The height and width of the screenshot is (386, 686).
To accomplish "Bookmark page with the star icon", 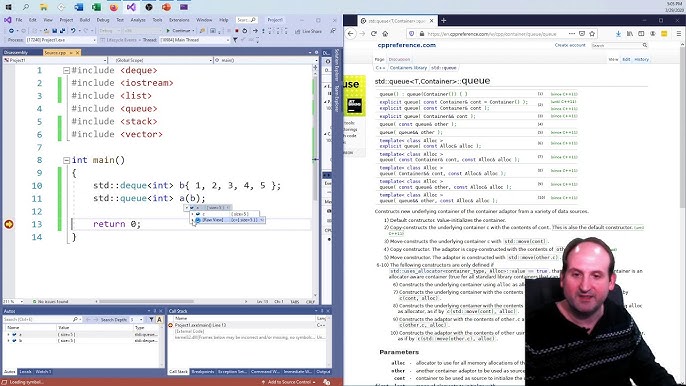I will [592, 34].
